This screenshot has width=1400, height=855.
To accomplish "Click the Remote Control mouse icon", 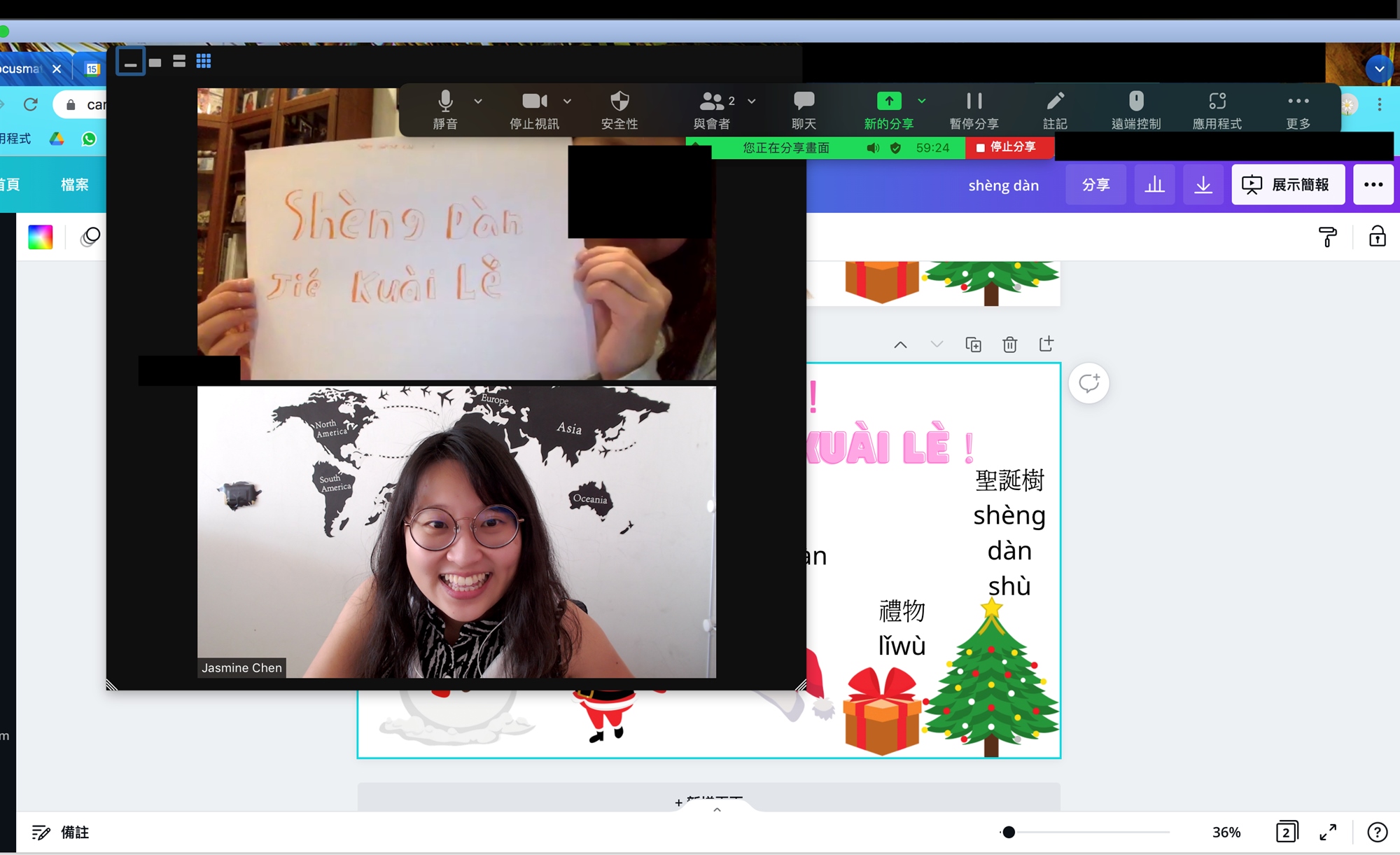I will coord(1136,102).
